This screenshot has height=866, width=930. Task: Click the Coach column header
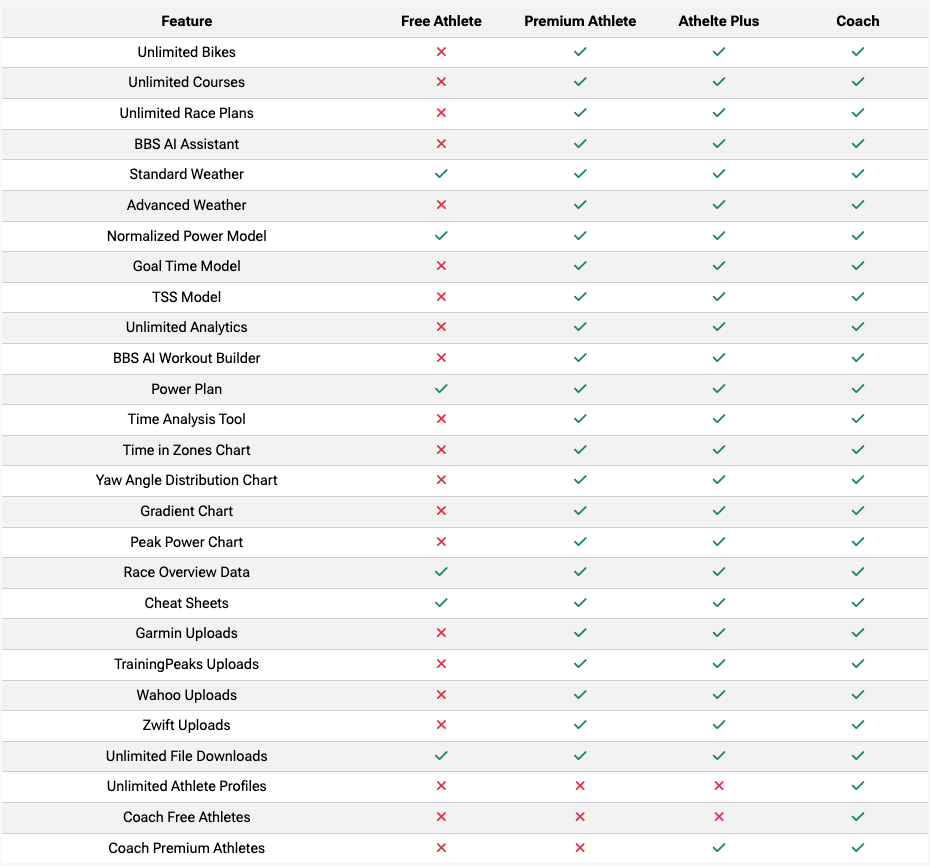tap(857, 21)
